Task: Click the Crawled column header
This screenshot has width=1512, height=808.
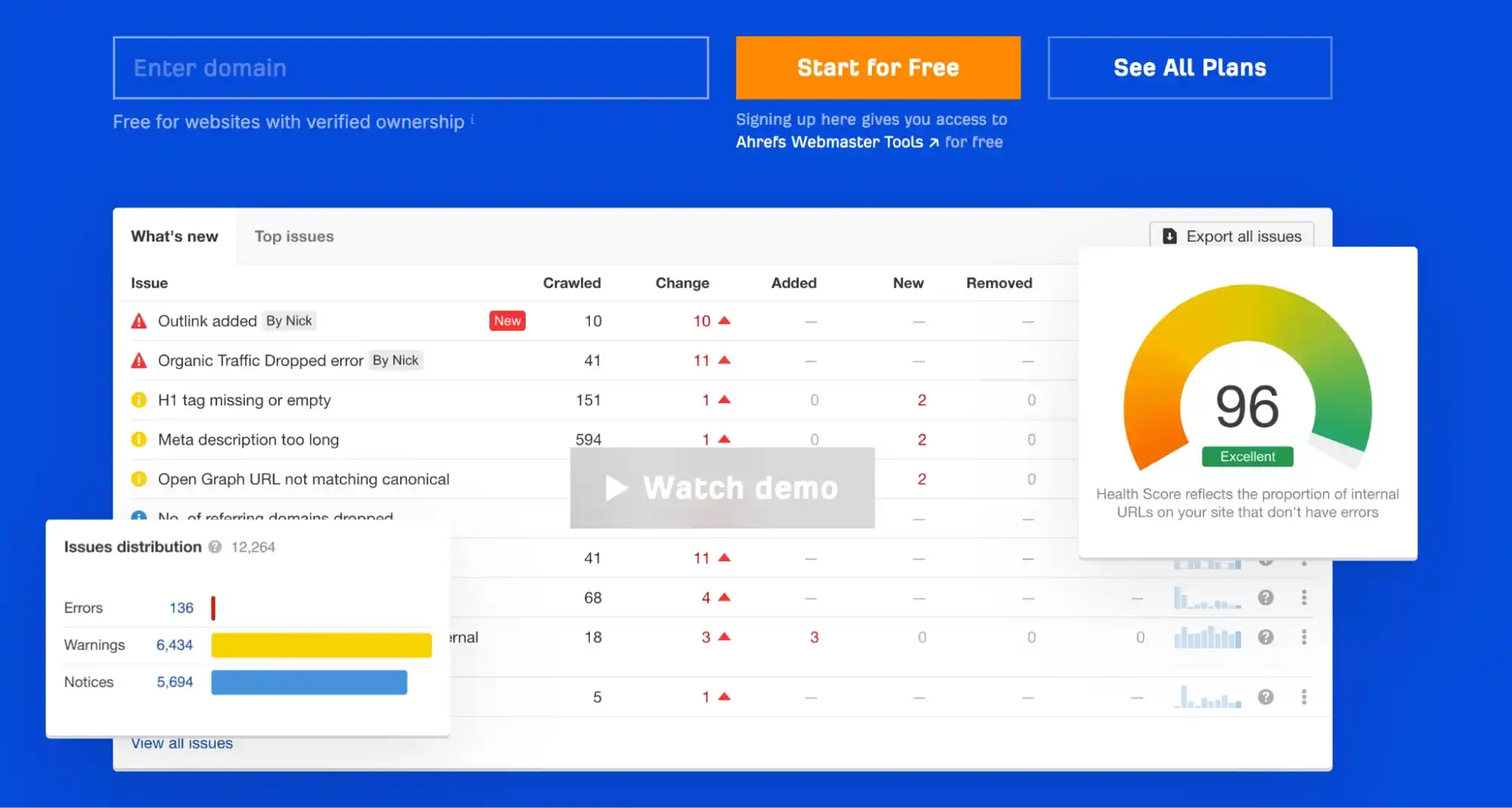Action: coord(572,283)
